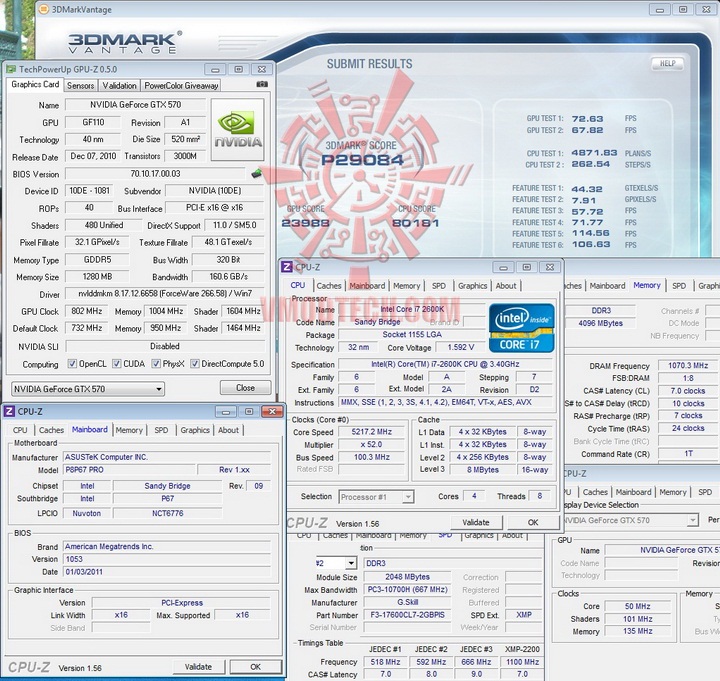Click the GPU-Z title bar app icon
The image size is (720, 681).
11,69
